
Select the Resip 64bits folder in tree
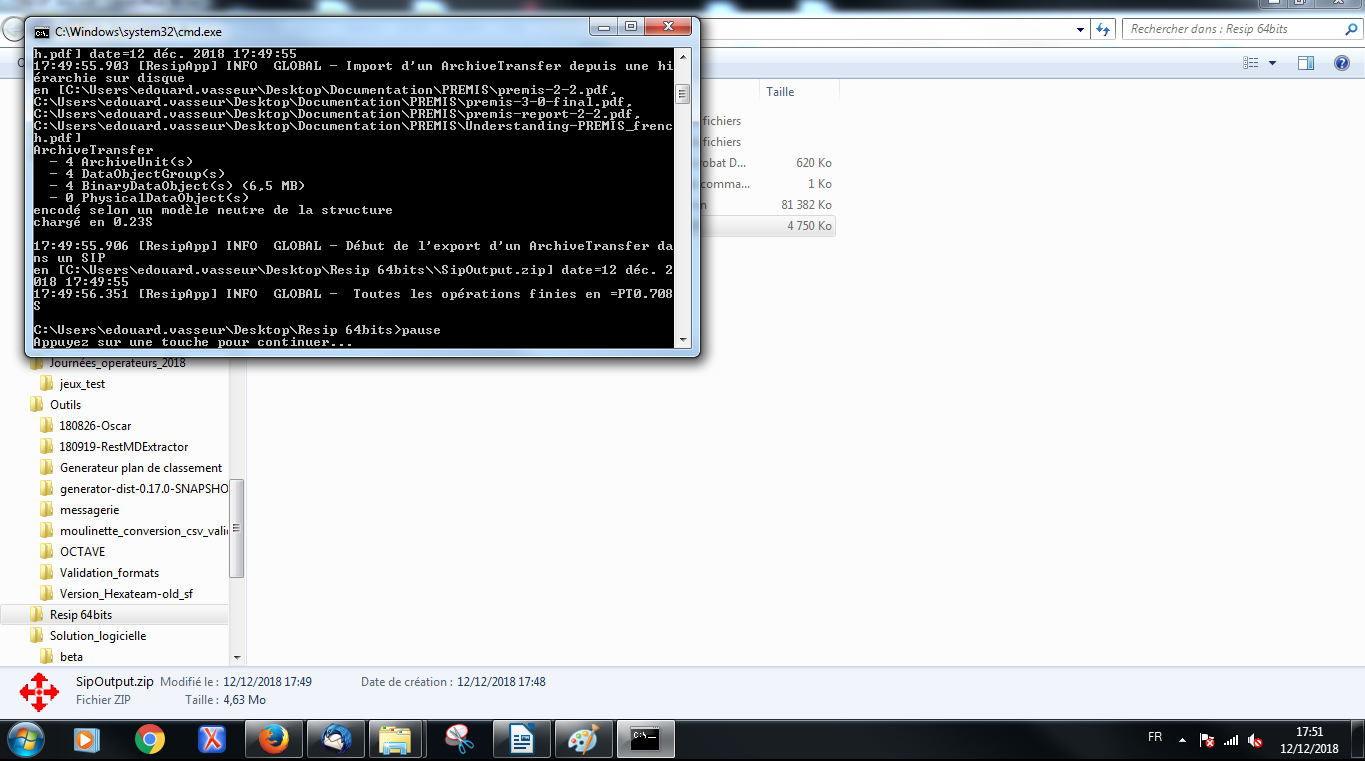[x=81, y=615]
